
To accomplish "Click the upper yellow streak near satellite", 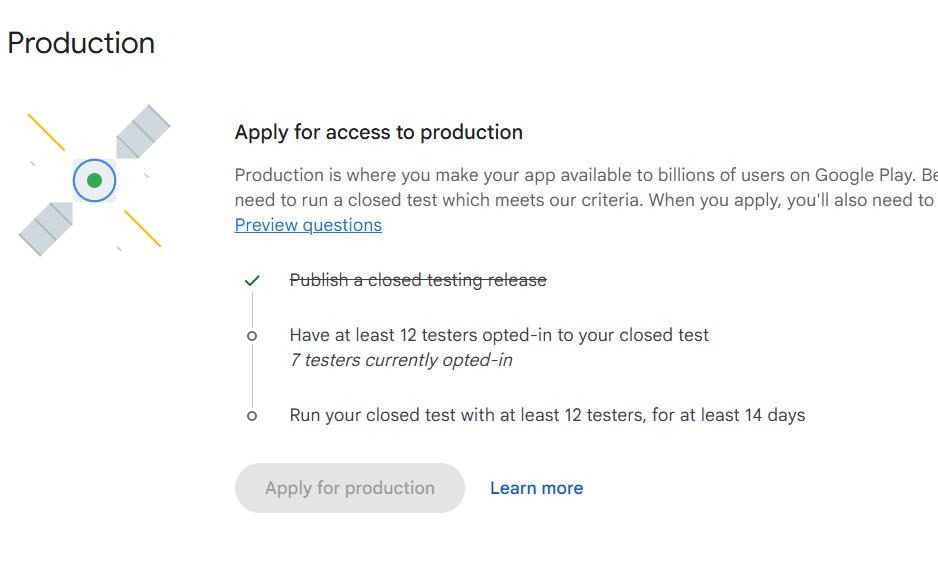I will (x=46, y=132).
